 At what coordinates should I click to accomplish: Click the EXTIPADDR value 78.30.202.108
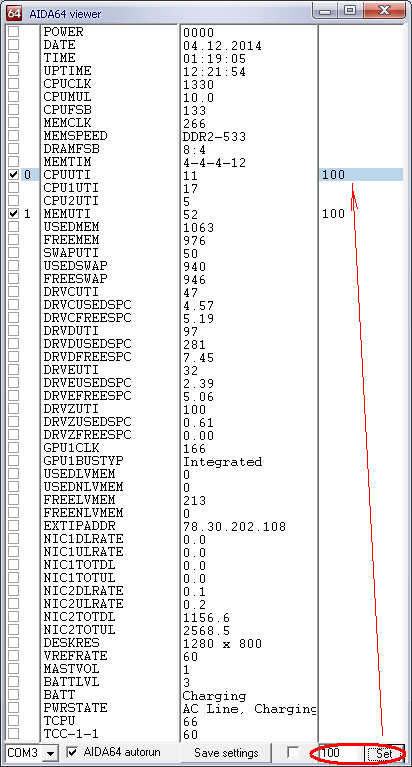(234, 526)
